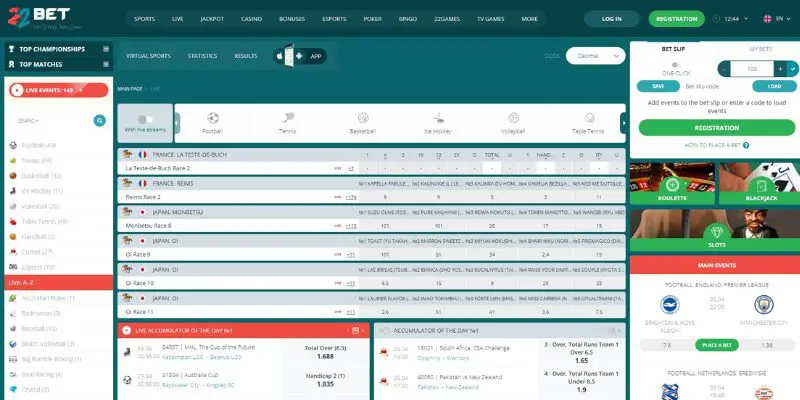Open the time 12:44 dropdown

pyautogui.click(x=736, y=19)
